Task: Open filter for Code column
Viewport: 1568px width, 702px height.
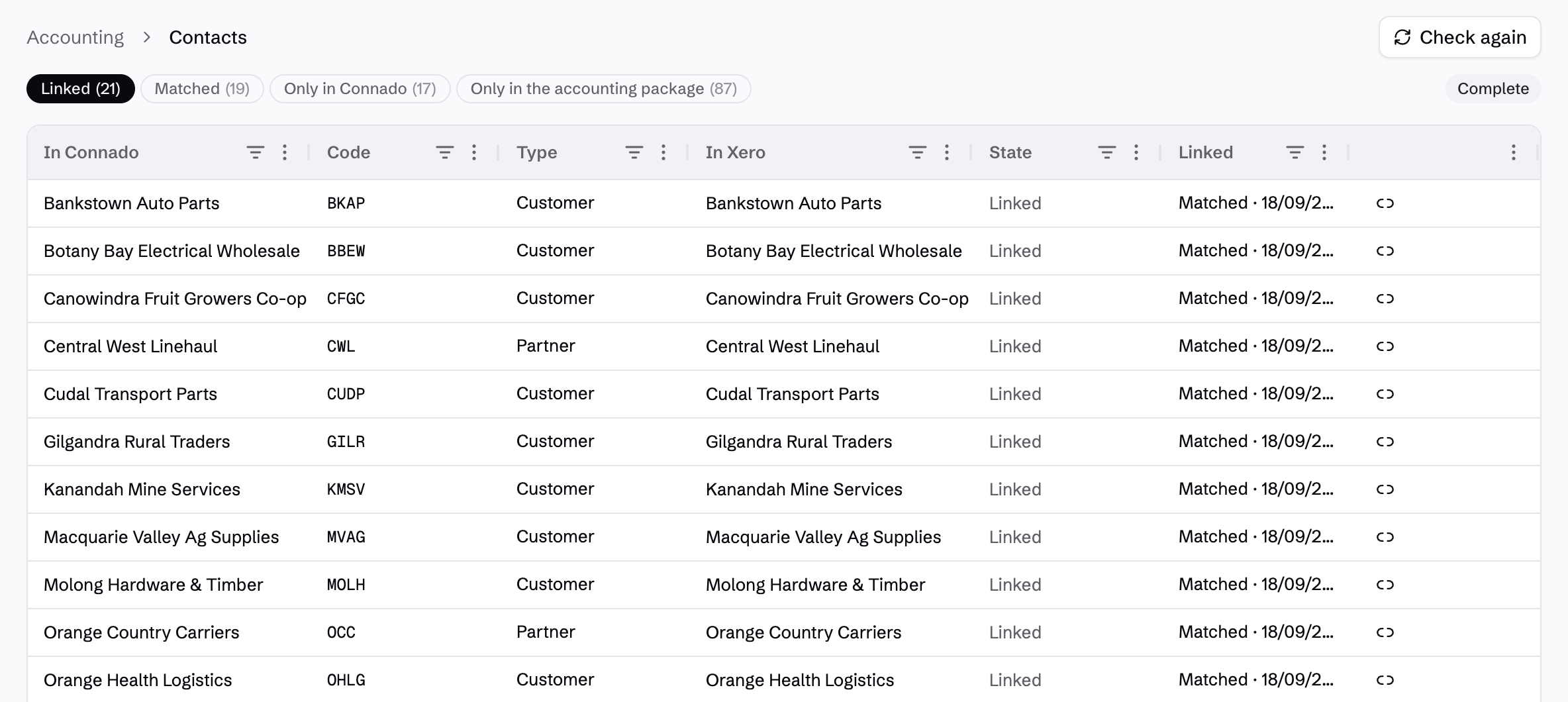Action: click(445, 152)
